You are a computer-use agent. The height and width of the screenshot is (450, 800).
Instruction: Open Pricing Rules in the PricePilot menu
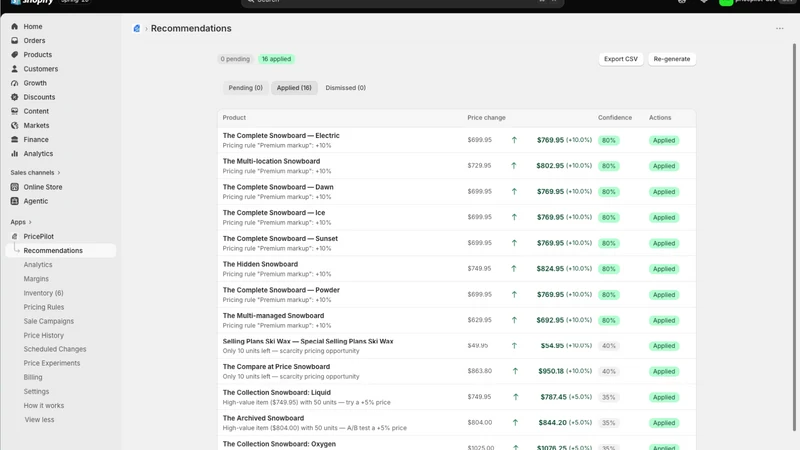click(44, 307)
